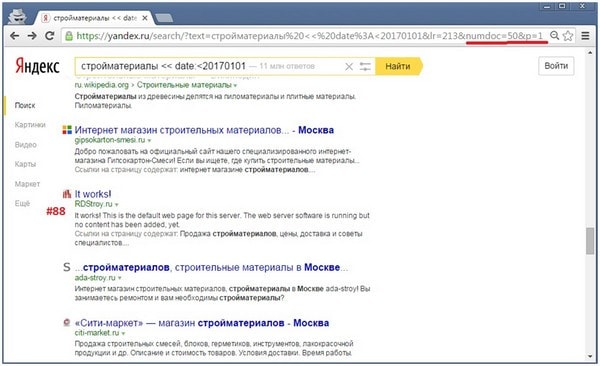Maximize the browser window
This screenshot has height=366, width=600.
click(562, 6)
